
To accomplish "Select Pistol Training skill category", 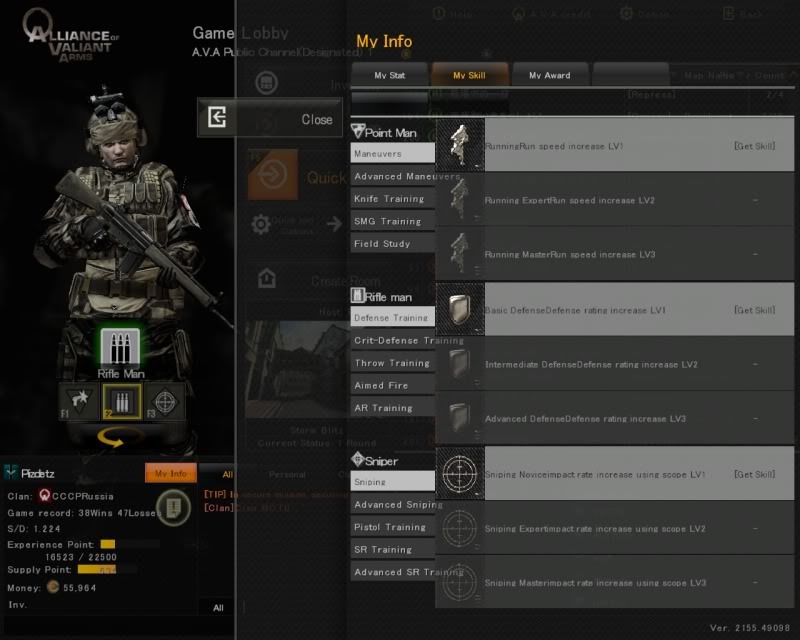I will click(392, 527).
